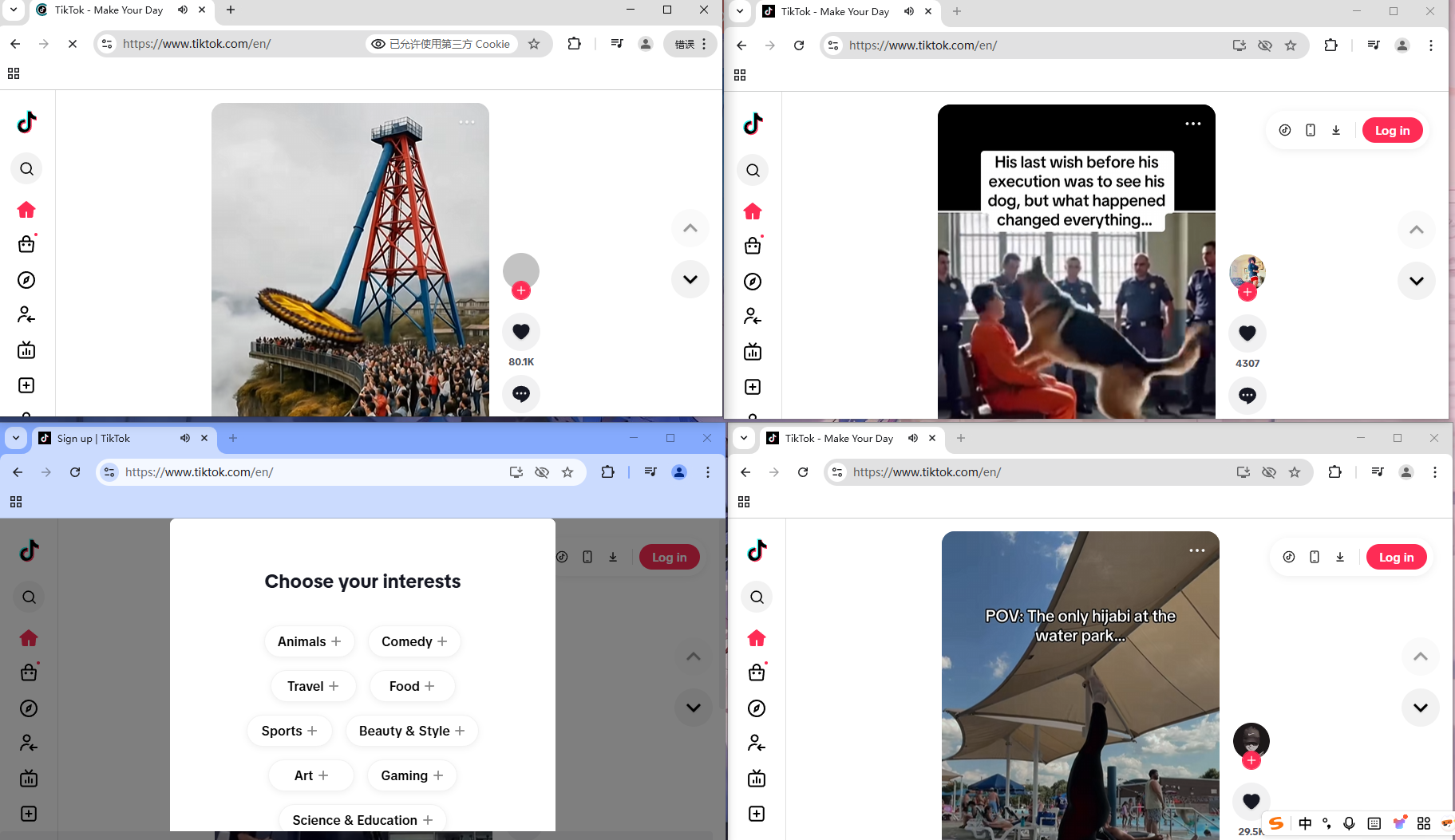Select the Animals interest chip
The width and height of the screenshot is (1455, 840).
pyautogui.click(x=309, y=641)
